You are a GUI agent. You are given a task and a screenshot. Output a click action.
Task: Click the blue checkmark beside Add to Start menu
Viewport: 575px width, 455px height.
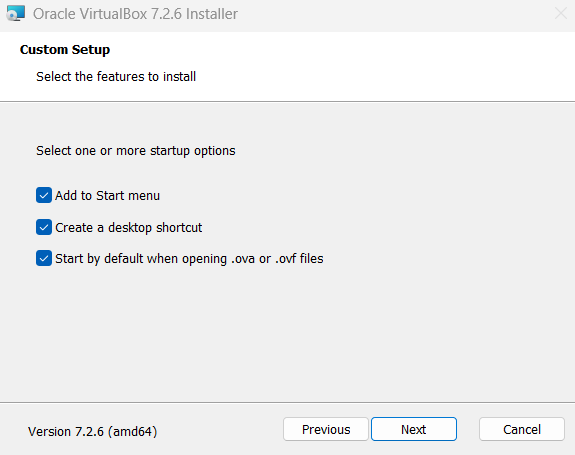[x=44, y=195]
